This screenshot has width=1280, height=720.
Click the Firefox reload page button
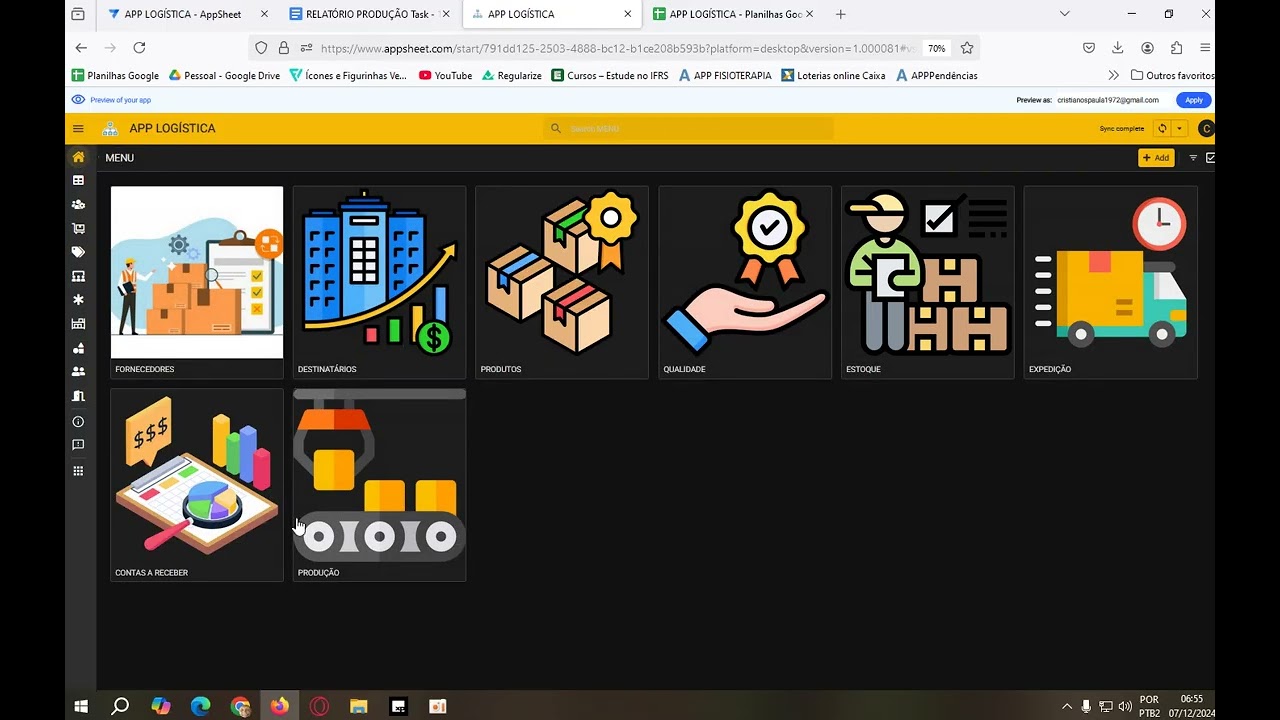click(x=139, y=47)
